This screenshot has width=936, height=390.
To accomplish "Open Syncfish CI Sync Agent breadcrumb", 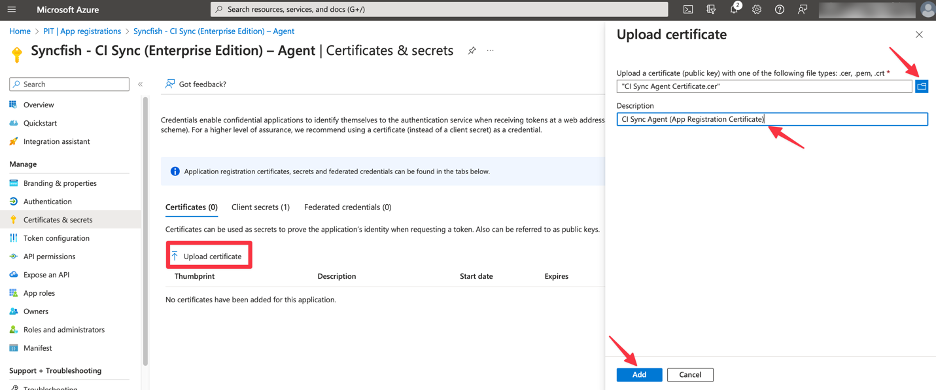I will pos(213,31).
